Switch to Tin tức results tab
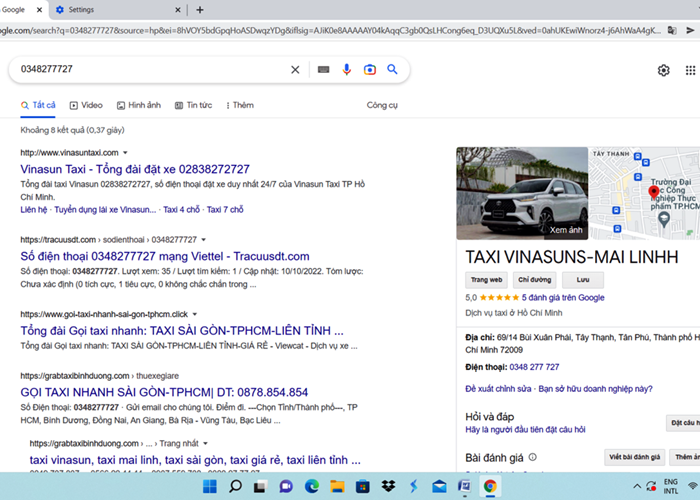 coord(193,105)
